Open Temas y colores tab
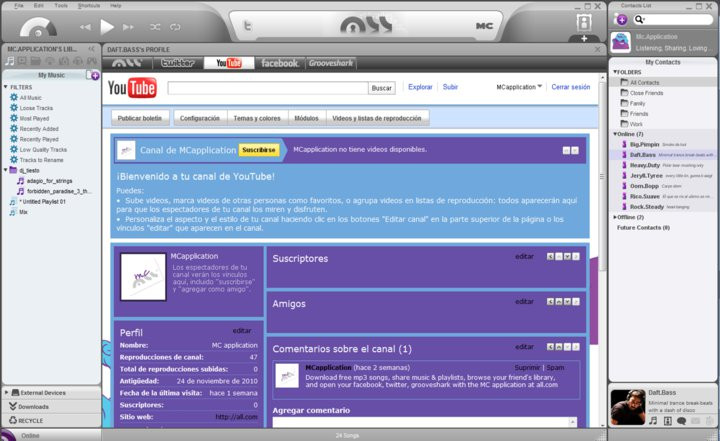This screenshot has height=441, width=720. pyautogui.click(x=257, y=118)
